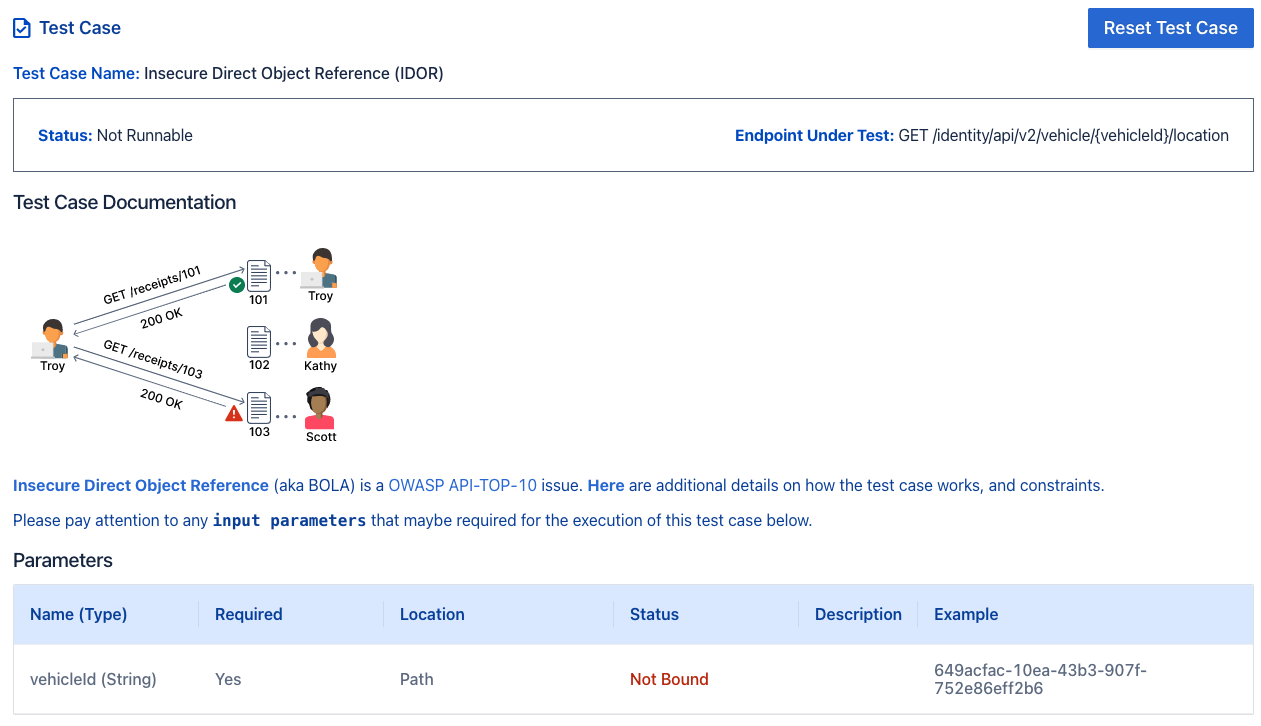Click the vehicleId (String) parameter row
Viewport: 1261px width, 726px height.
(x=93, y=680)
